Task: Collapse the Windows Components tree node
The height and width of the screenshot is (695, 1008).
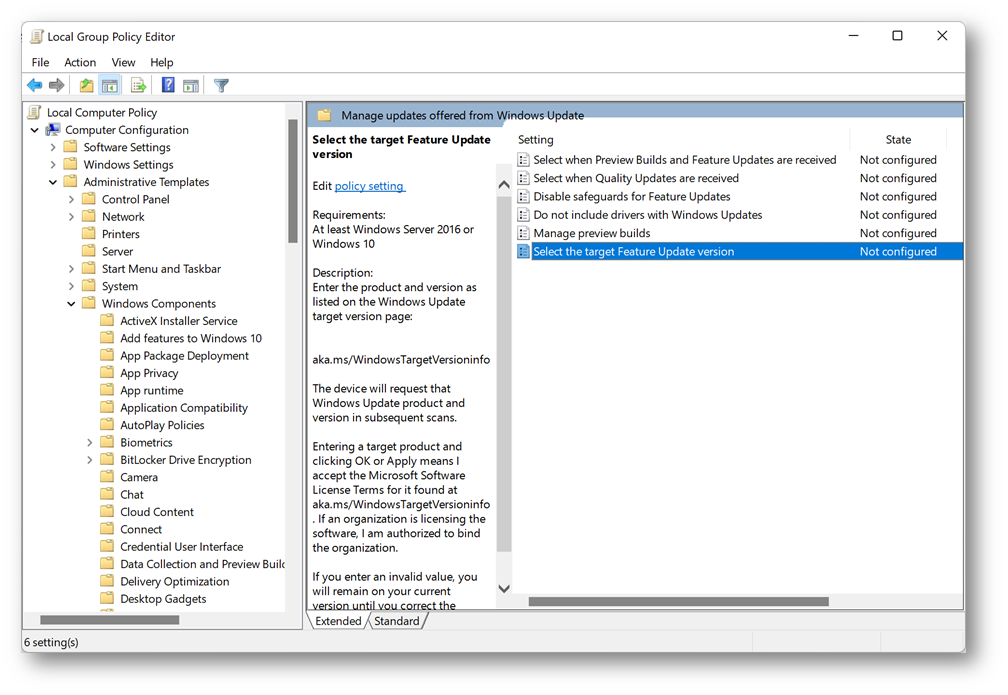Action: pyautogui.click(x=72, y=304)
